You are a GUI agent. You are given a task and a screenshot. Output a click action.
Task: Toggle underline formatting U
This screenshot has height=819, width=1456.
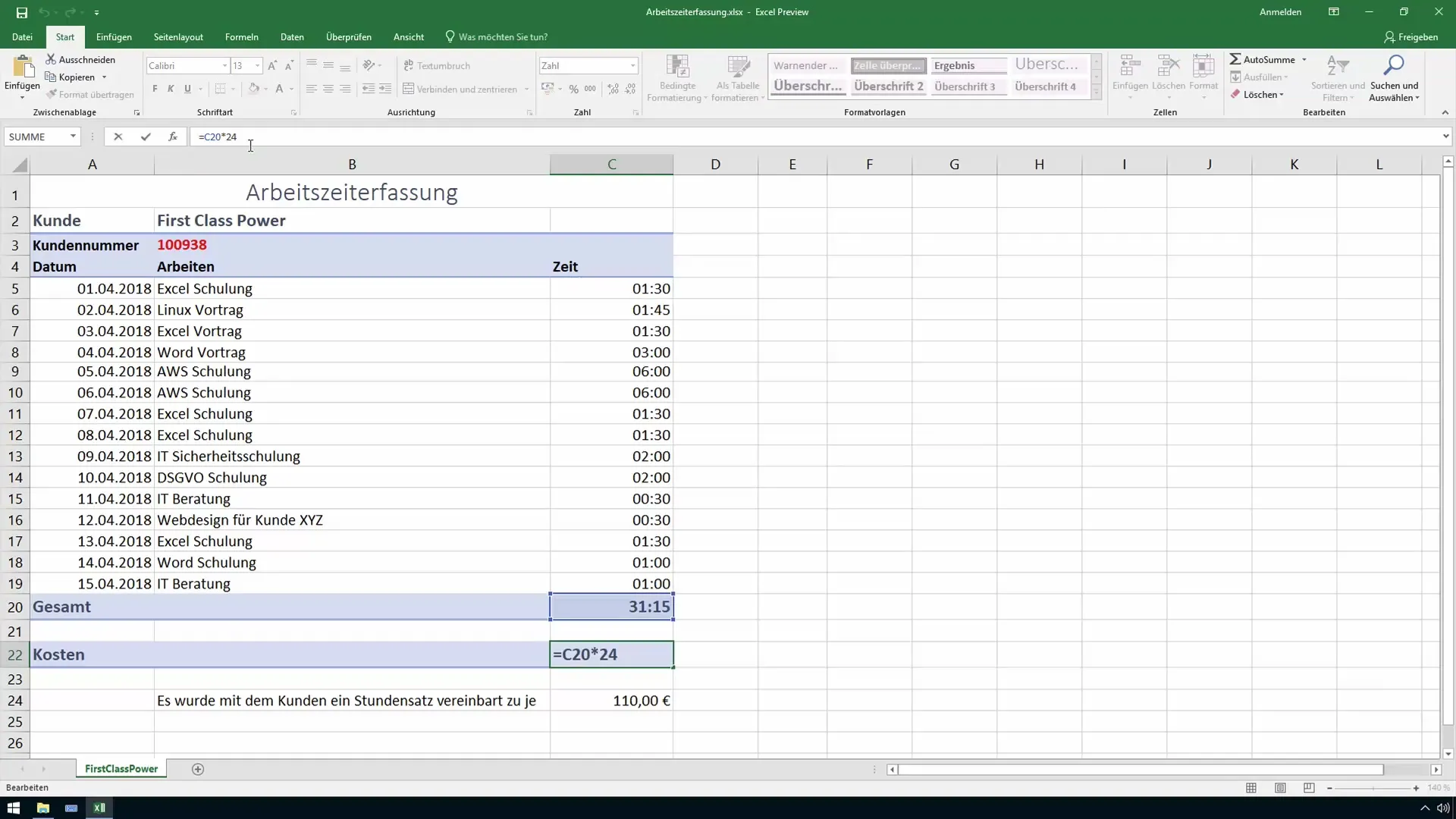(x=187, y=89)
